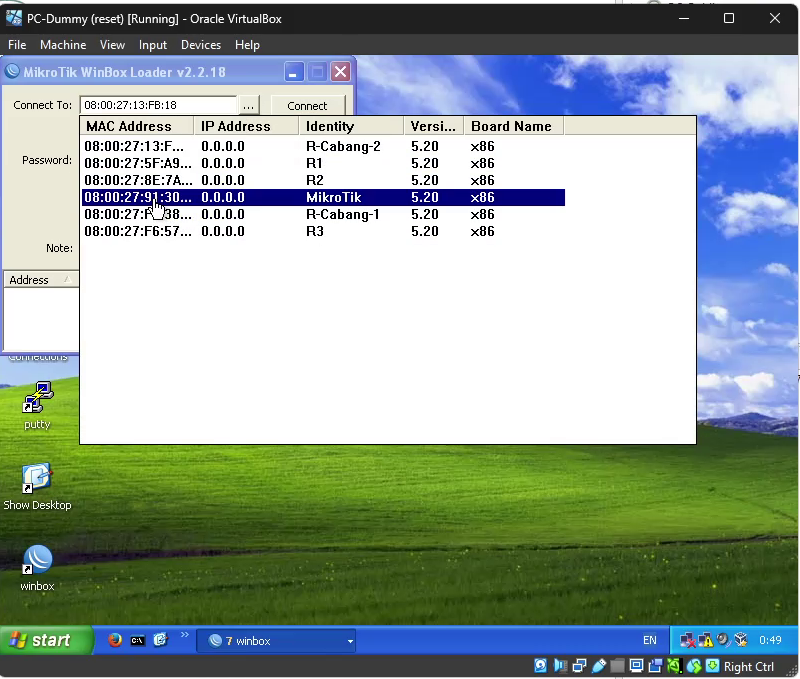Open the command prompt quick launch icon
The height and width of the screenshot is (679, 800).
click(x=138, y=640)
